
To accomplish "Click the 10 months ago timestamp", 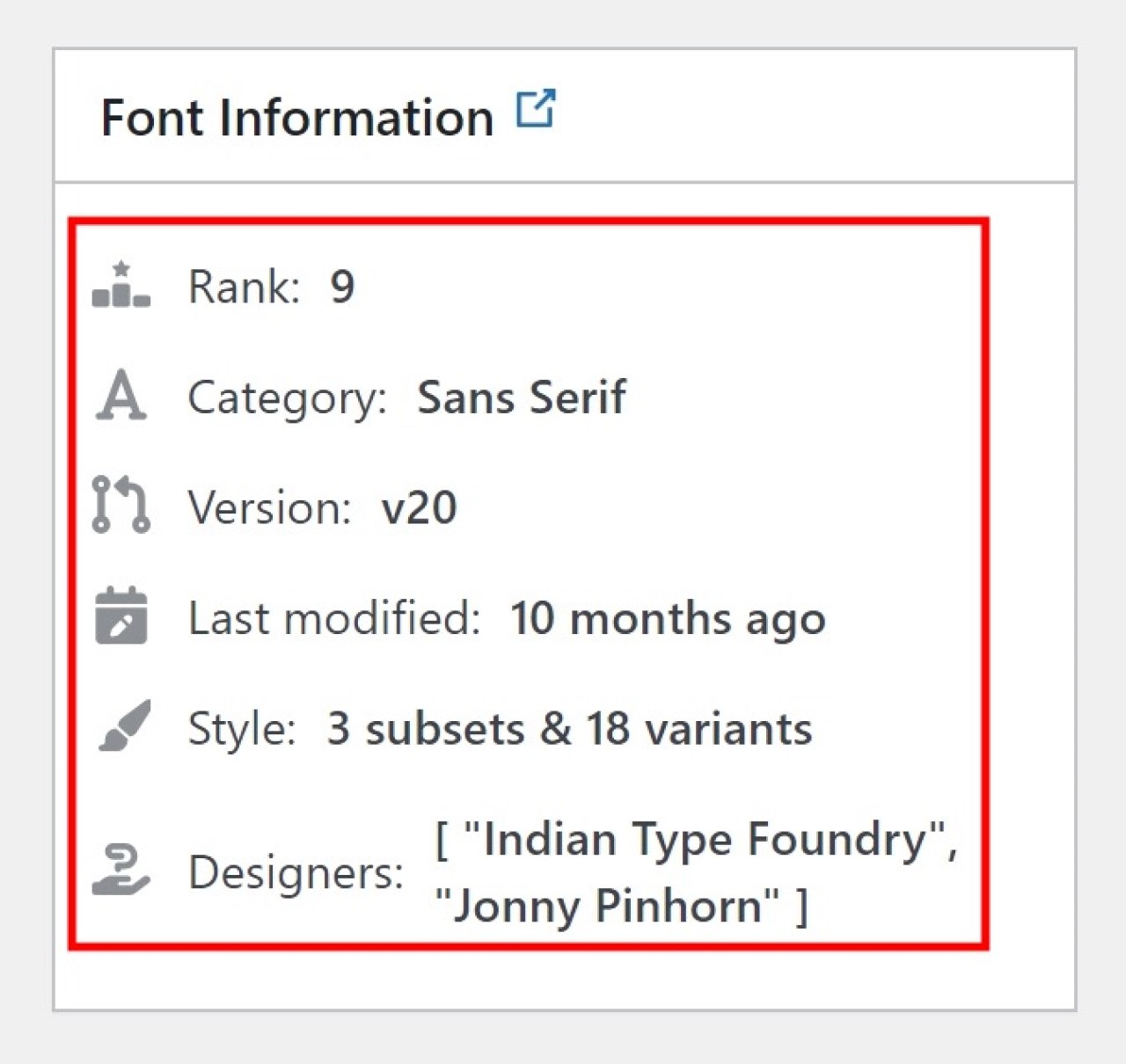I will click(668, 618).
